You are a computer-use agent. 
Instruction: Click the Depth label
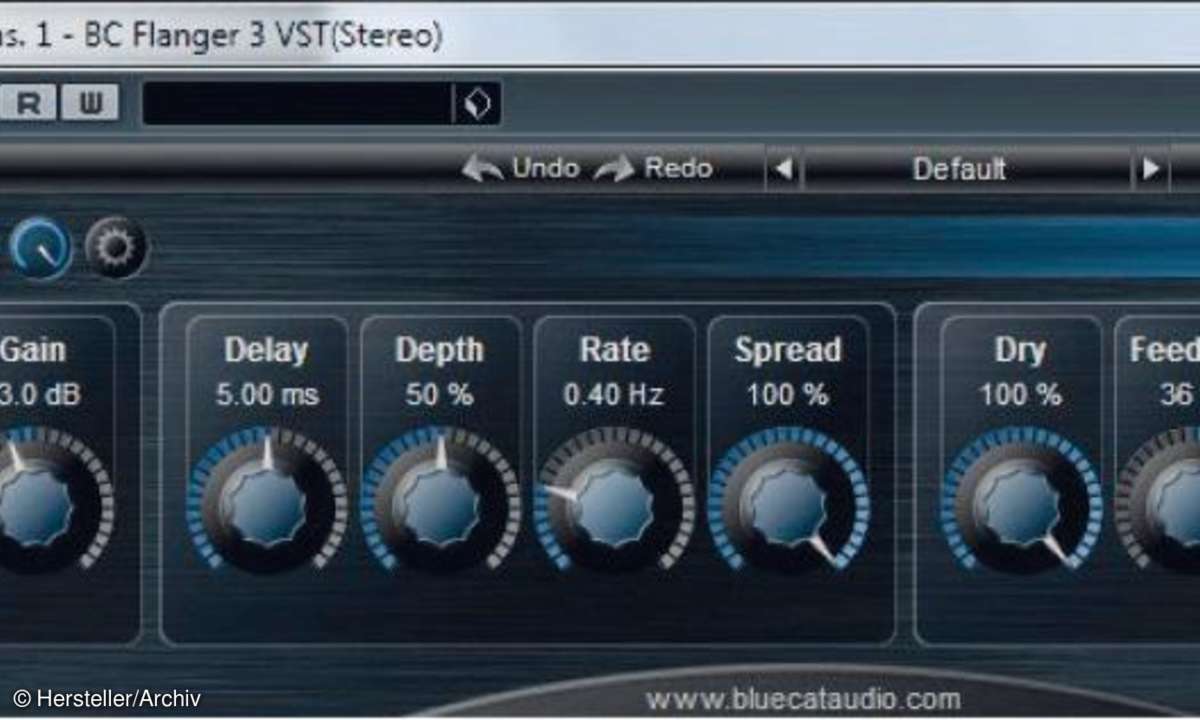coord(440,350)
